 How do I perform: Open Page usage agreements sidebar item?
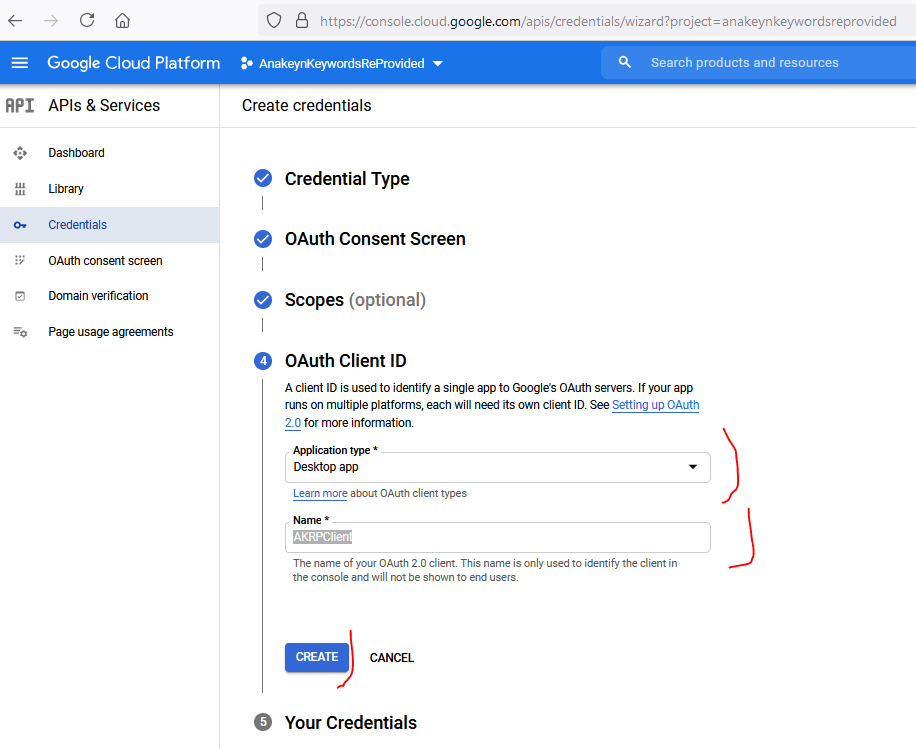pyautogui.click(x=110, y=332)
